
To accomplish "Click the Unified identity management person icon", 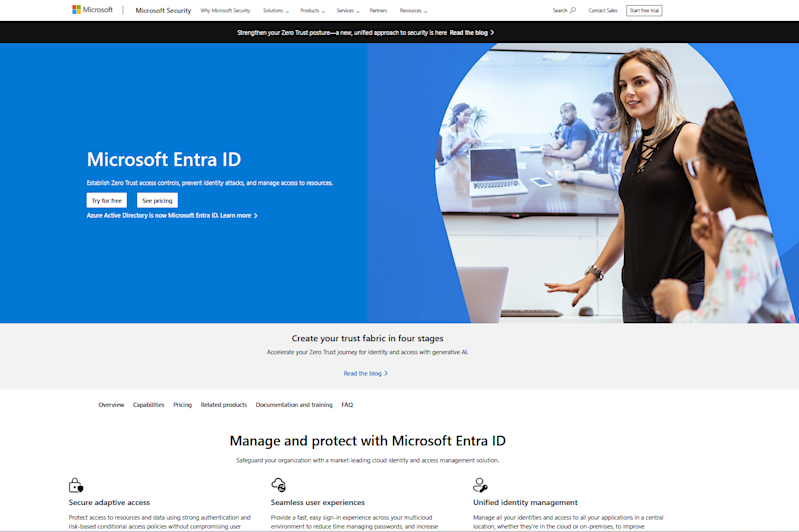I will pos(480,485).
